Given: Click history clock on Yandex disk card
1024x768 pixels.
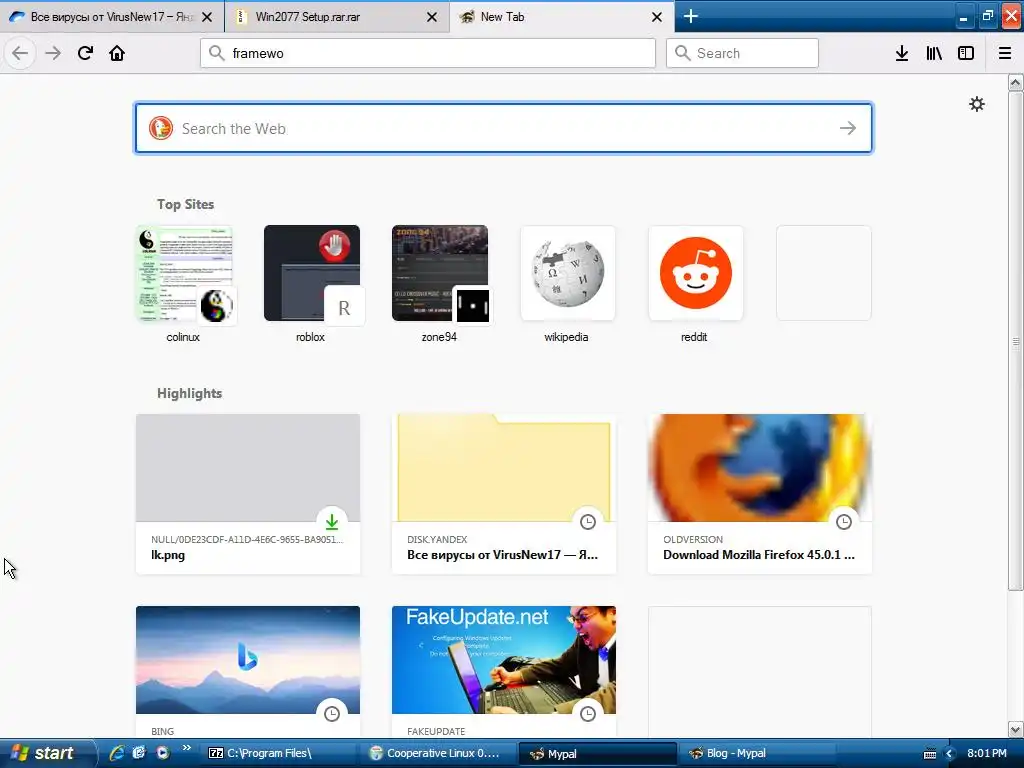Looking at the screenshot, I should click(588, 521).
